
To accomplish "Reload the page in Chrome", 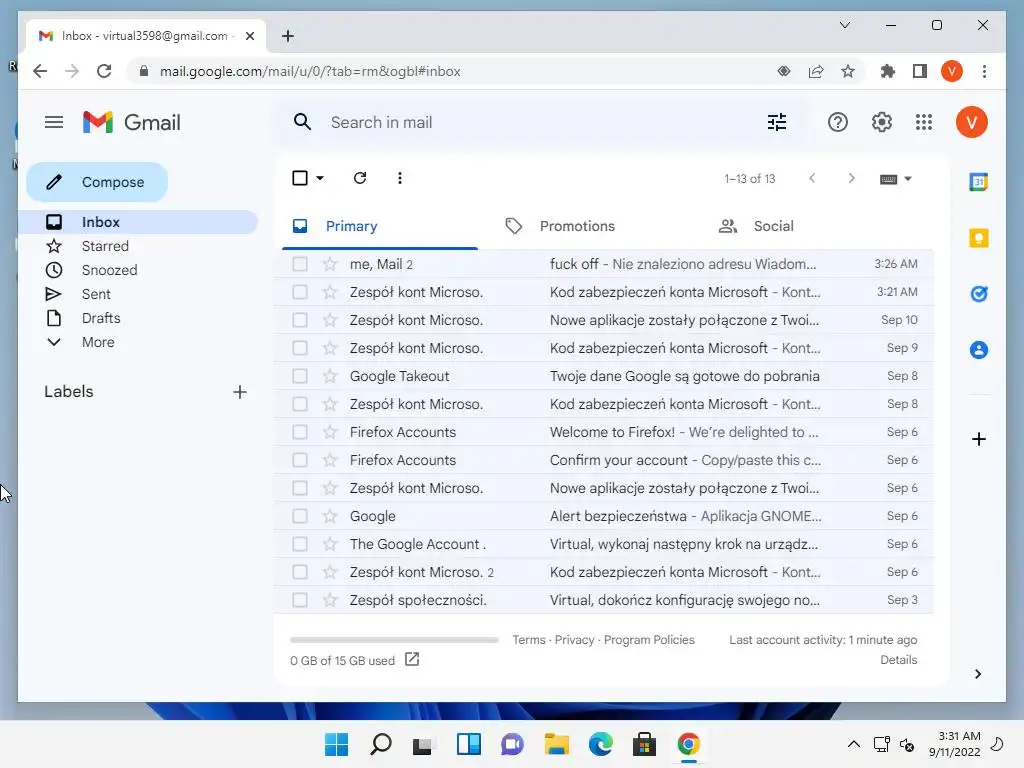I will (104, 71).
